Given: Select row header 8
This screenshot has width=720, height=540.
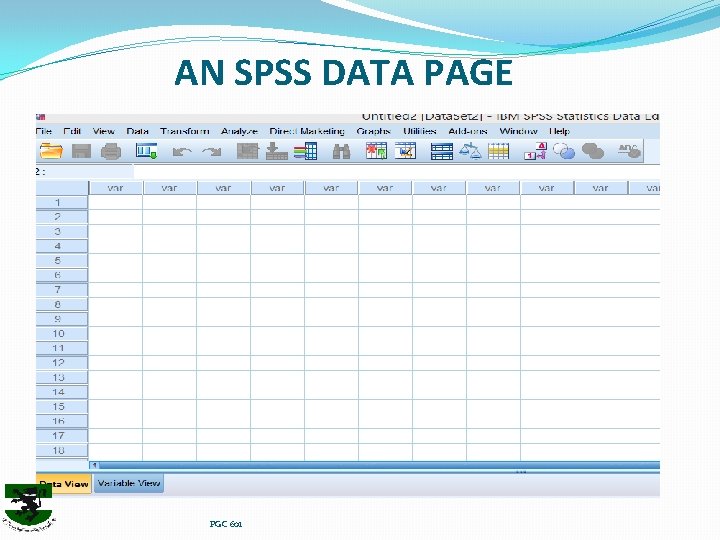Looking at the screenshot, I should 62,304.
